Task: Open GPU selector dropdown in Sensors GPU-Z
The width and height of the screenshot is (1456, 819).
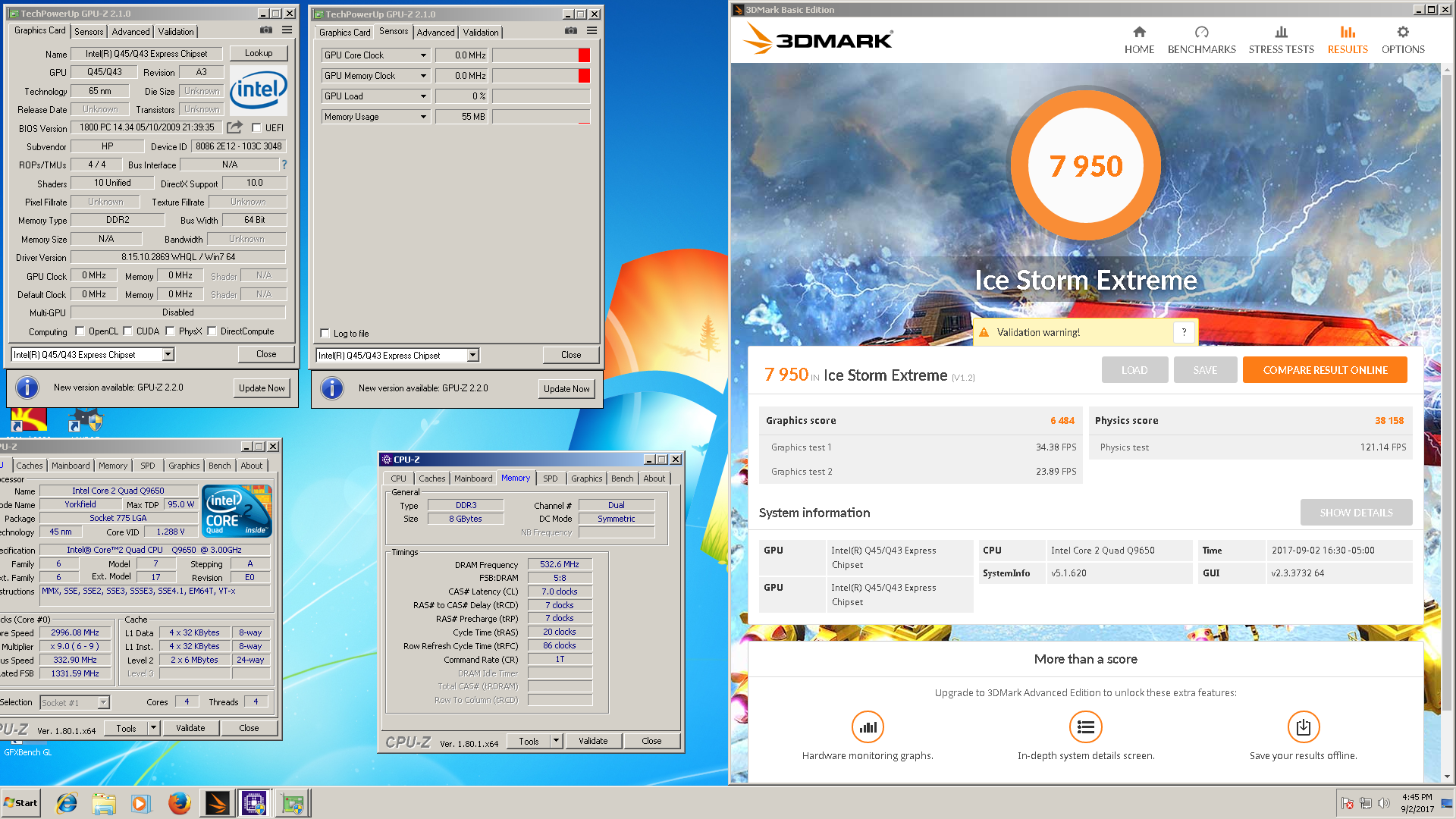Action: 472,355
